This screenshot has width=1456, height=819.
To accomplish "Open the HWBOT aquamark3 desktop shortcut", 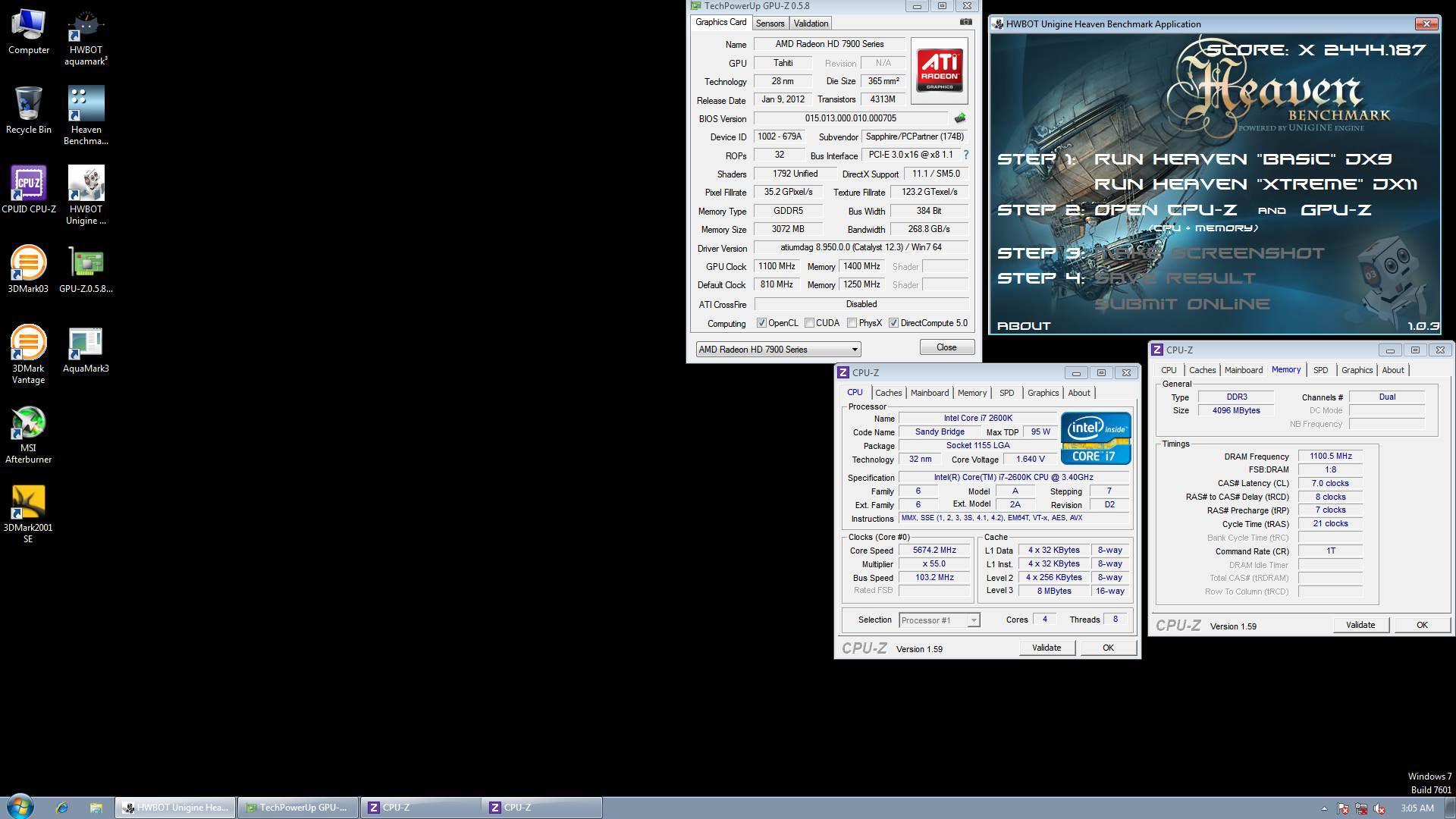I will [86, 37].
